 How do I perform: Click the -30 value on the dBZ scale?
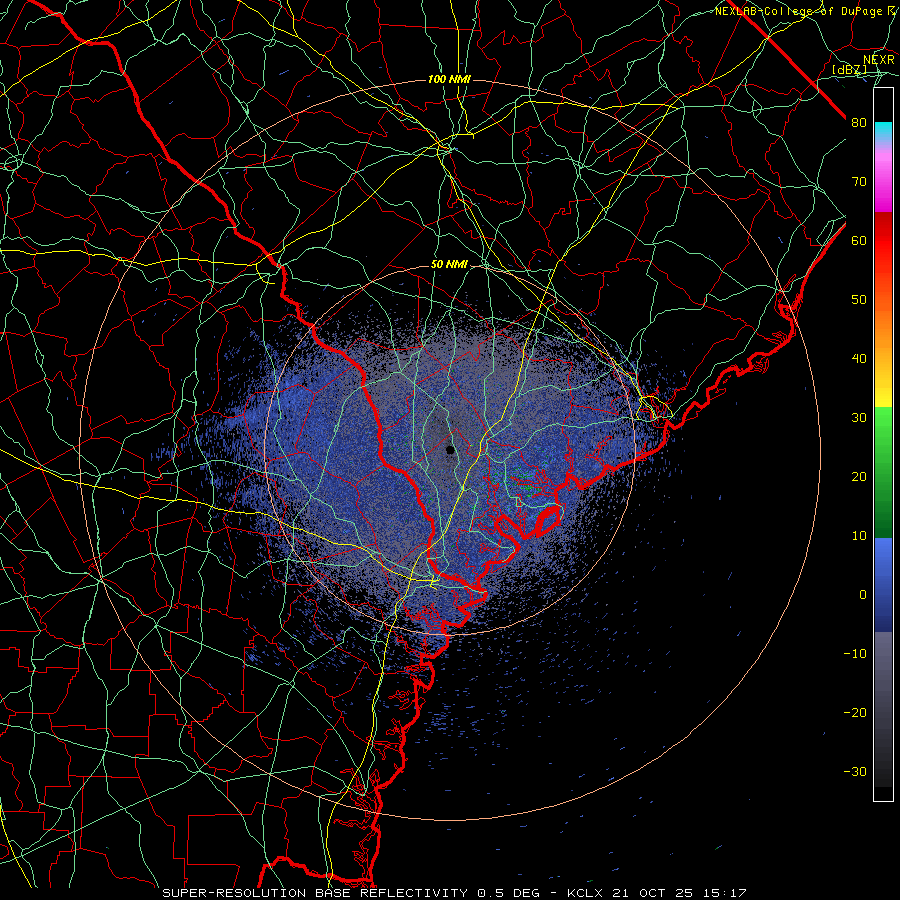855,771
